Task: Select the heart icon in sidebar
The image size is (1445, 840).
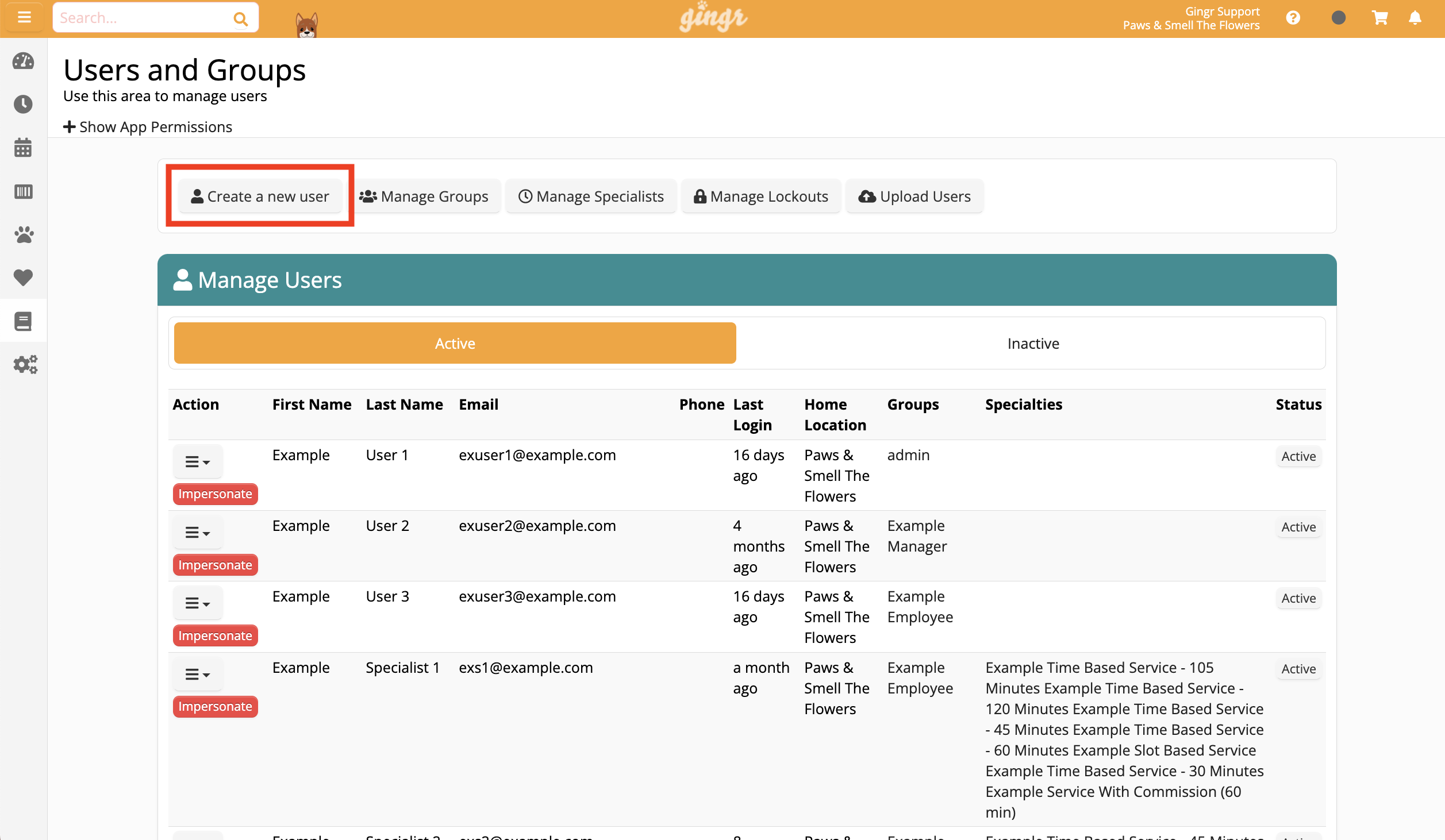Action: point(23,278)
